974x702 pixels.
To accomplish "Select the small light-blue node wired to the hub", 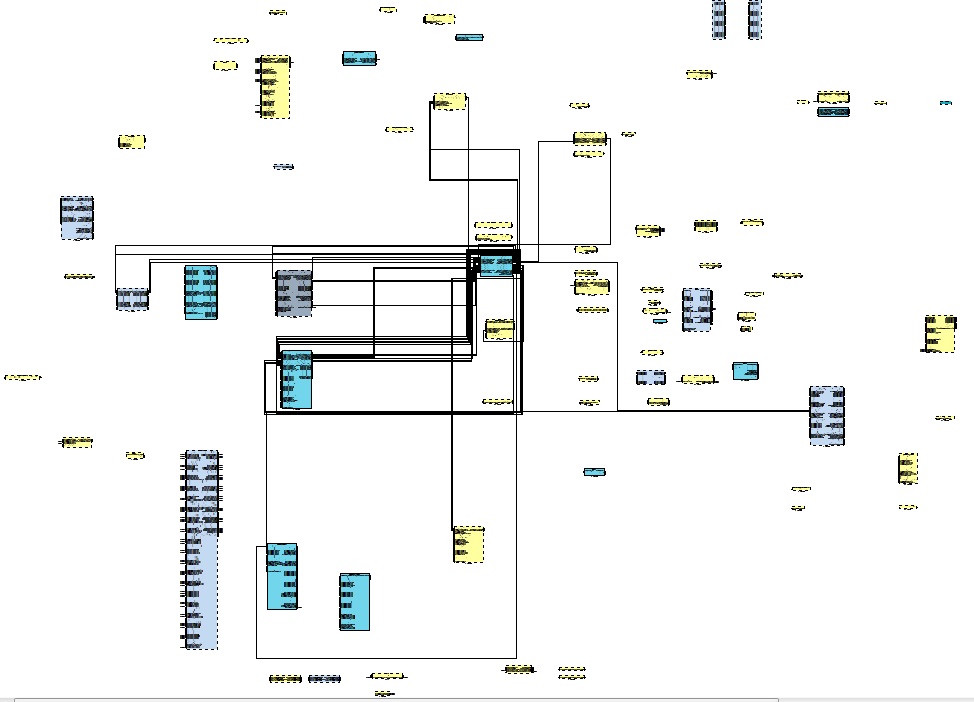I will (132, 299).
